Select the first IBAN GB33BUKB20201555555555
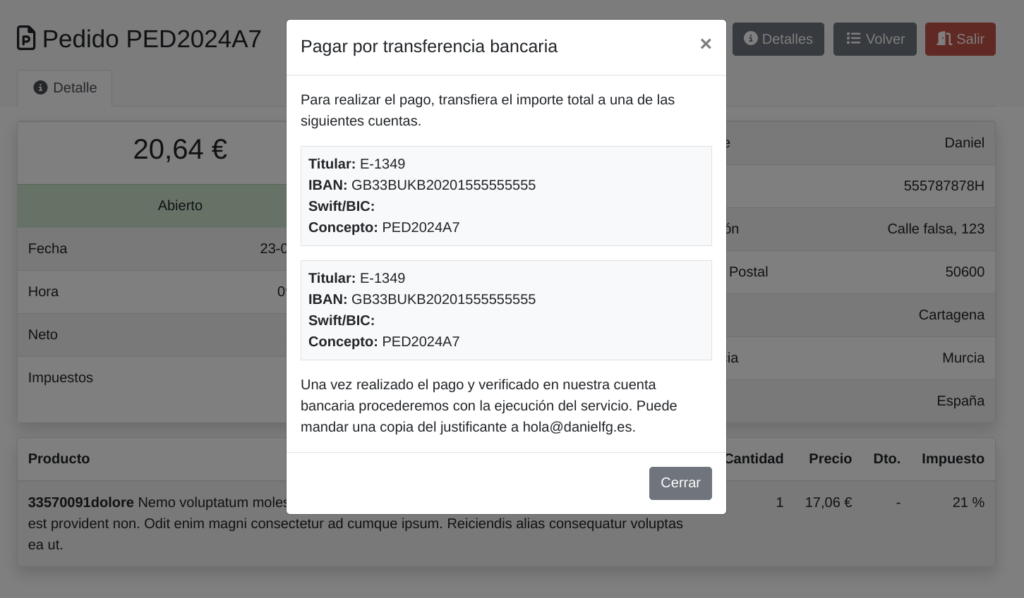The width and height of the screenshot is (1024, 598). 443,185
